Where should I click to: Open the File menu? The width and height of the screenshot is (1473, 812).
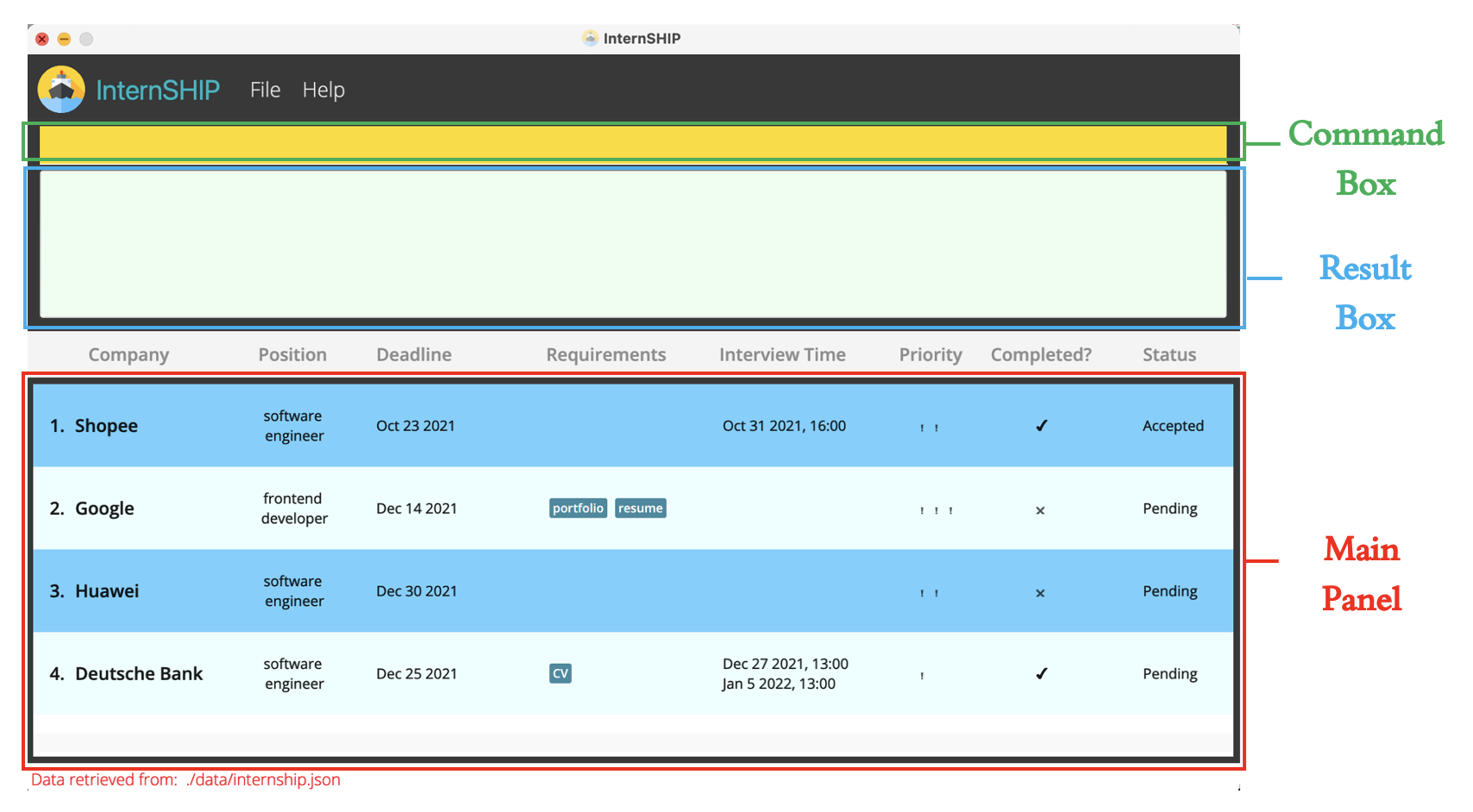point(266,90)
